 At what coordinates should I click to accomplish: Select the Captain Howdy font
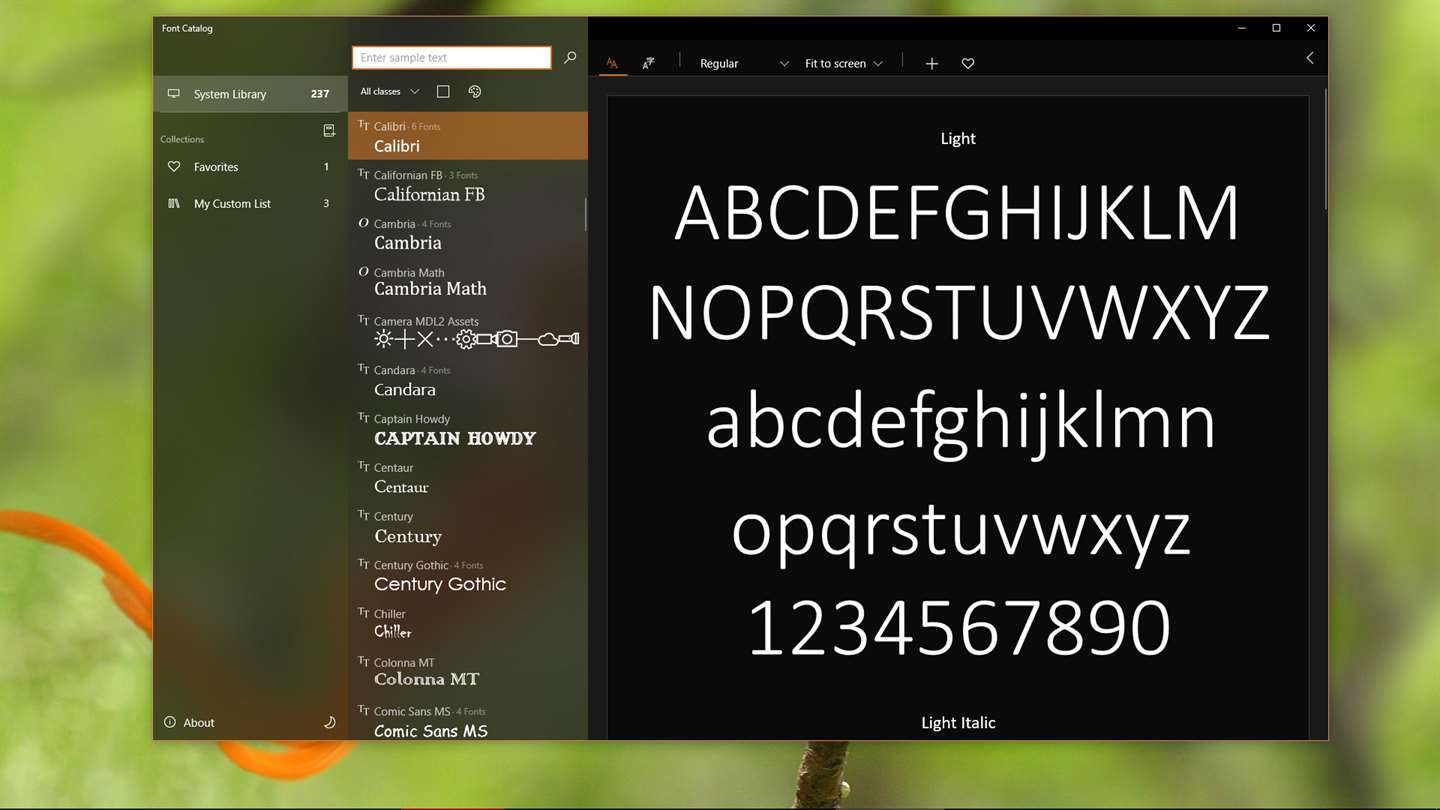[x=468, y=429]
